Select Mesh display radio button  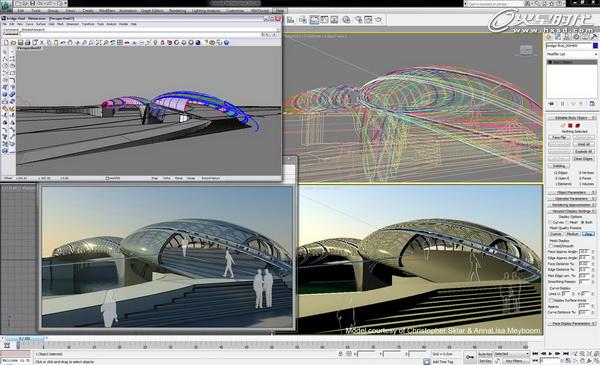click(x=567, y=222)
